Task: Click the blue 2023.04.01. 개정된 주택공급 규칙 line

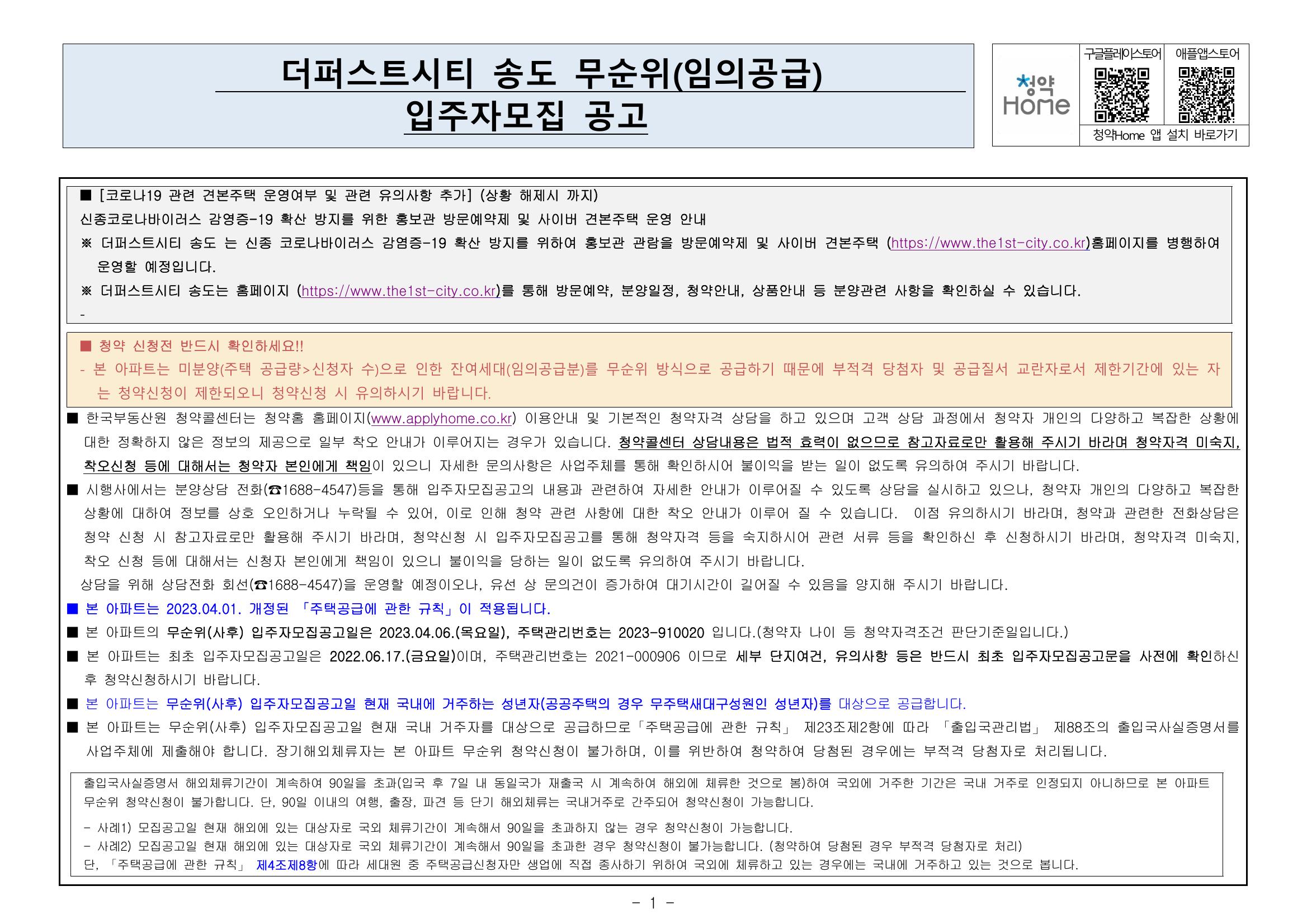Action: [x=309, y=609]
